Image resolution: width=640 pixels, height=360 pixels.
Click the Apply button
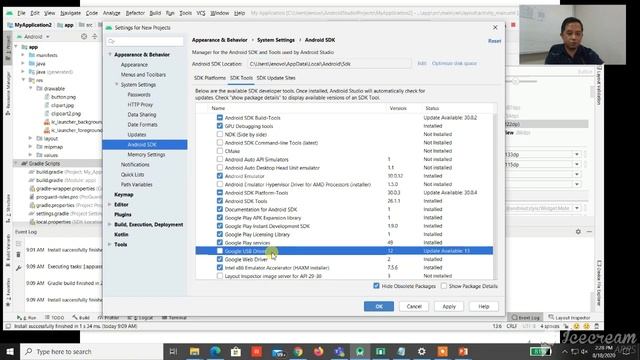[449, 306]
